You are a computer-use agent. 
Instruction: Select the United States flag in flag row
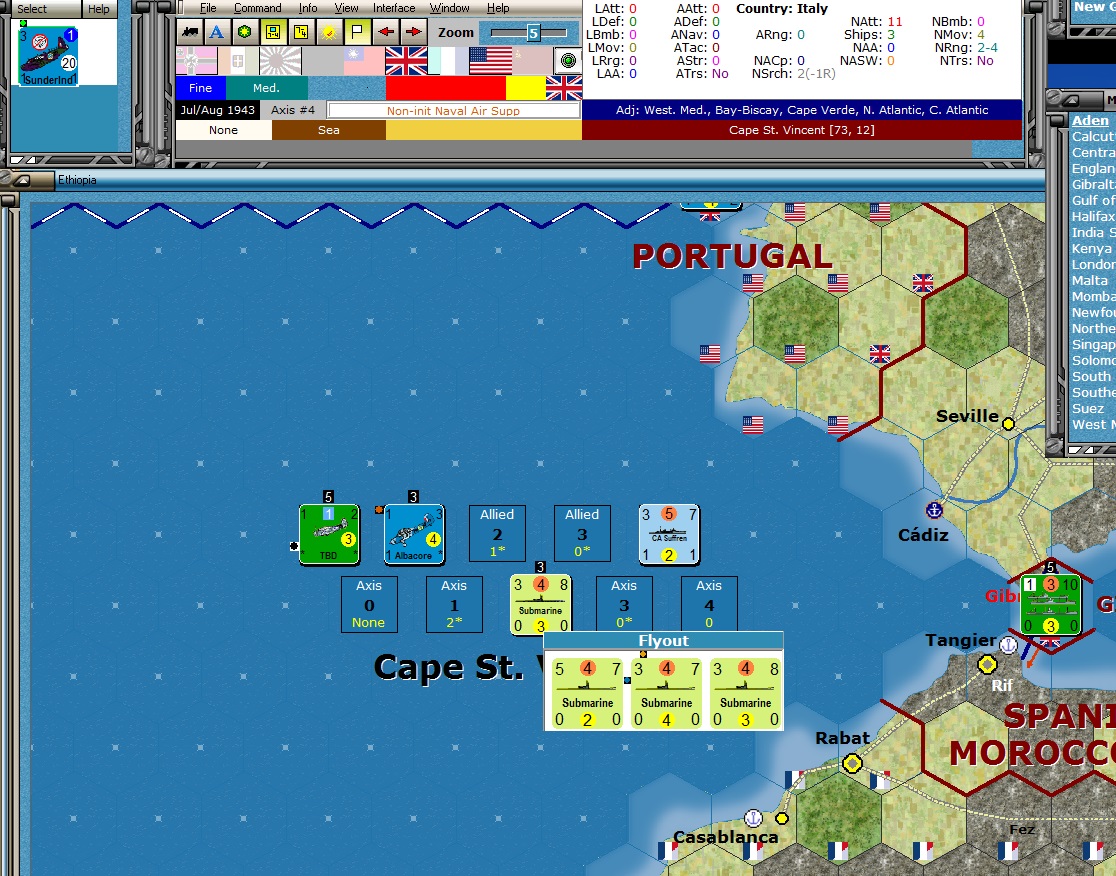[490, 61]
